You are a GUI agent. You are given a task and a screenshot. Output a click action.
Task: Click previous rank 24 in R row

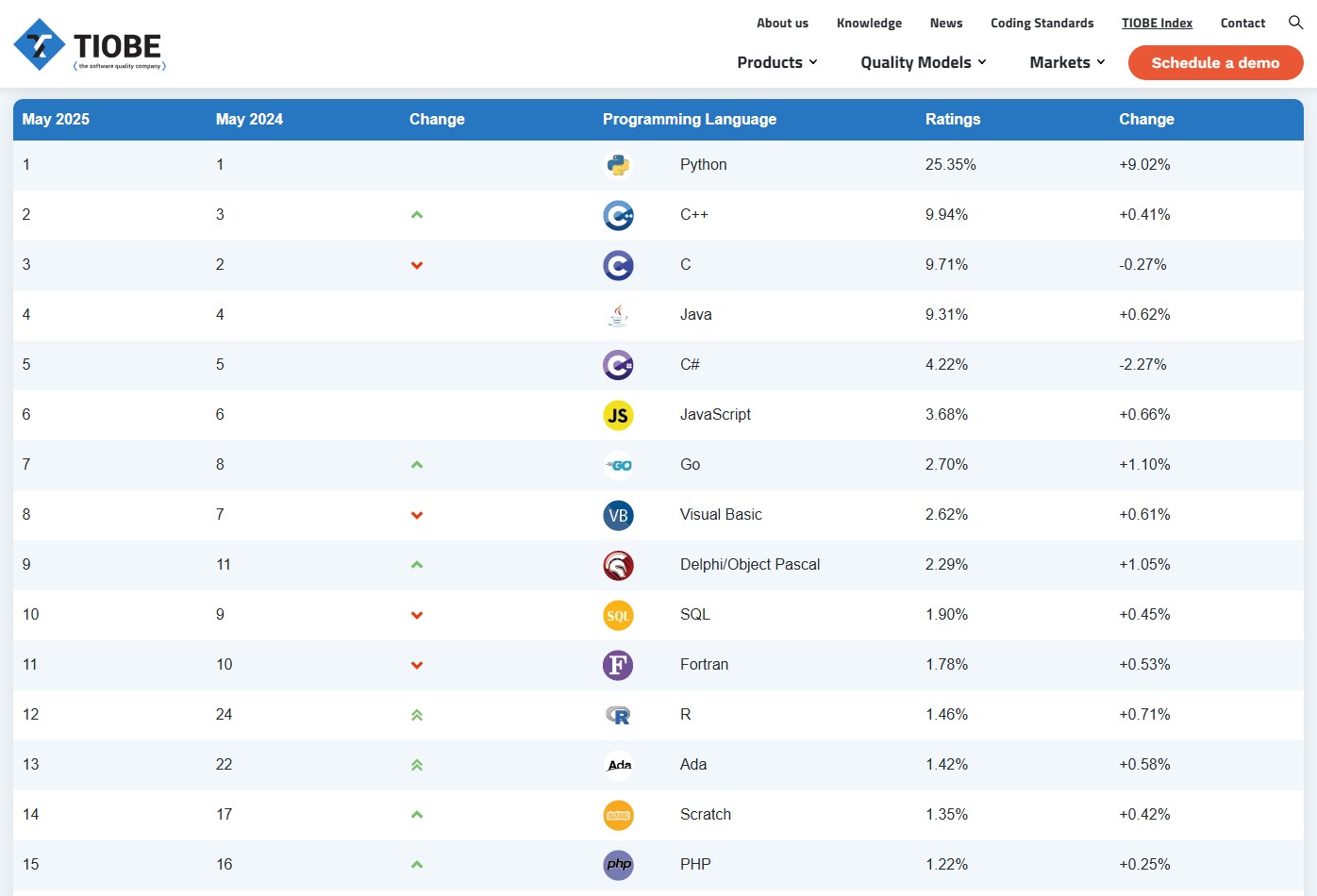(x=224, y=714)
